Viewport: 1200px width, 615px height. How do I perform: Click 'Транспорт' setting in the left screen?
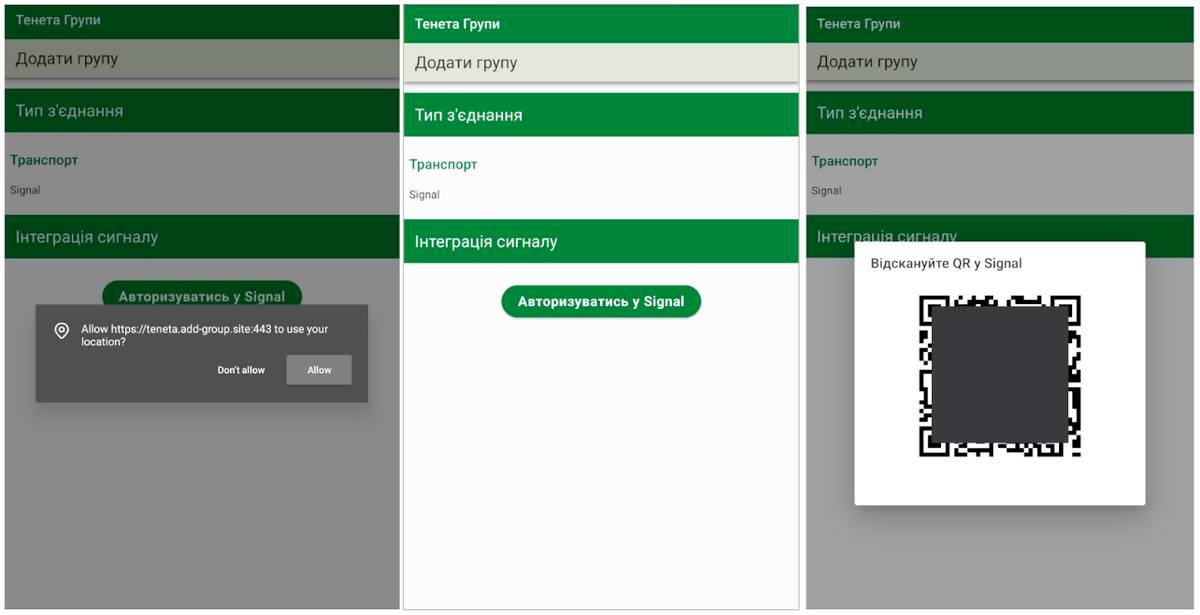pyautogui.click(x=44, y=160)
